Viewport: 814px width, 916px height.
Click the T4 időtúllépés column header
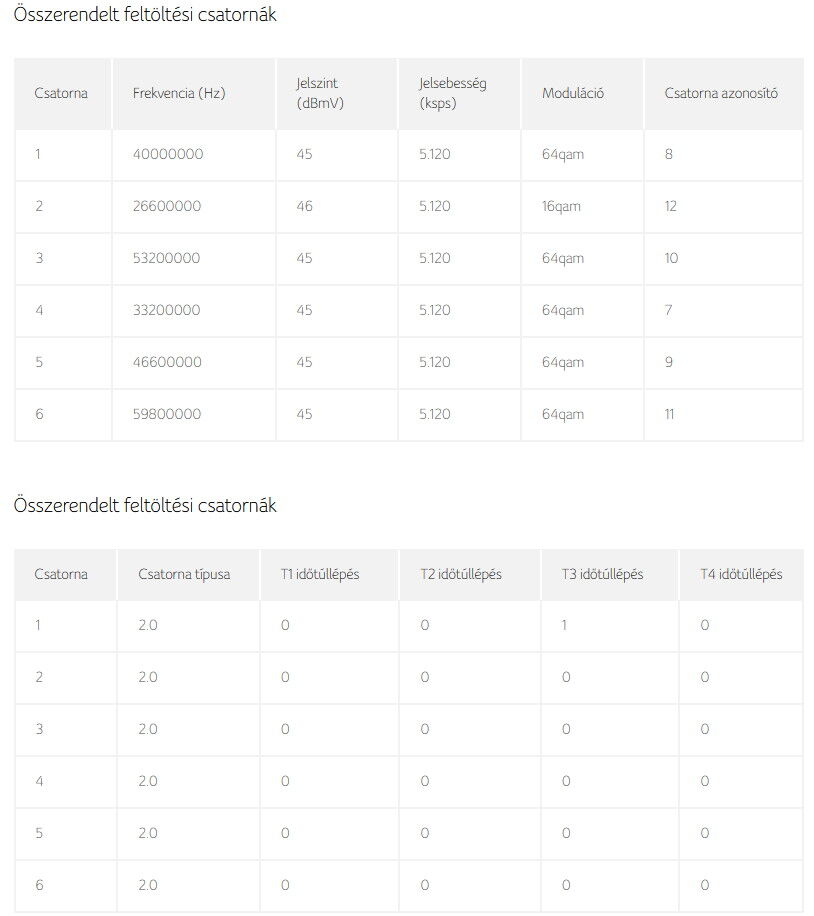[x=741, y=574]
